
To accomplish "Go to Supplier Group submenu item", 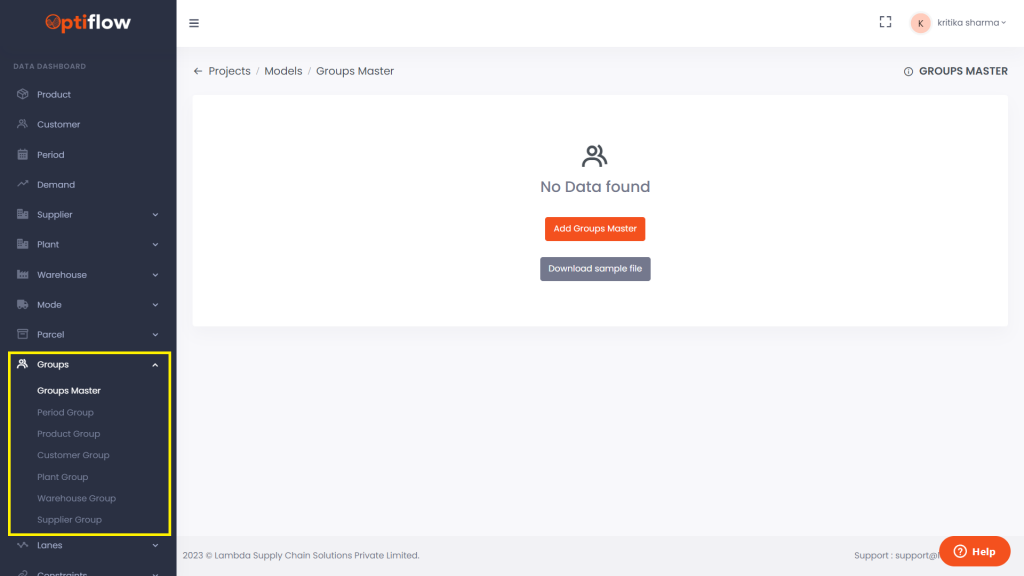I will click(x=69, y=520).
